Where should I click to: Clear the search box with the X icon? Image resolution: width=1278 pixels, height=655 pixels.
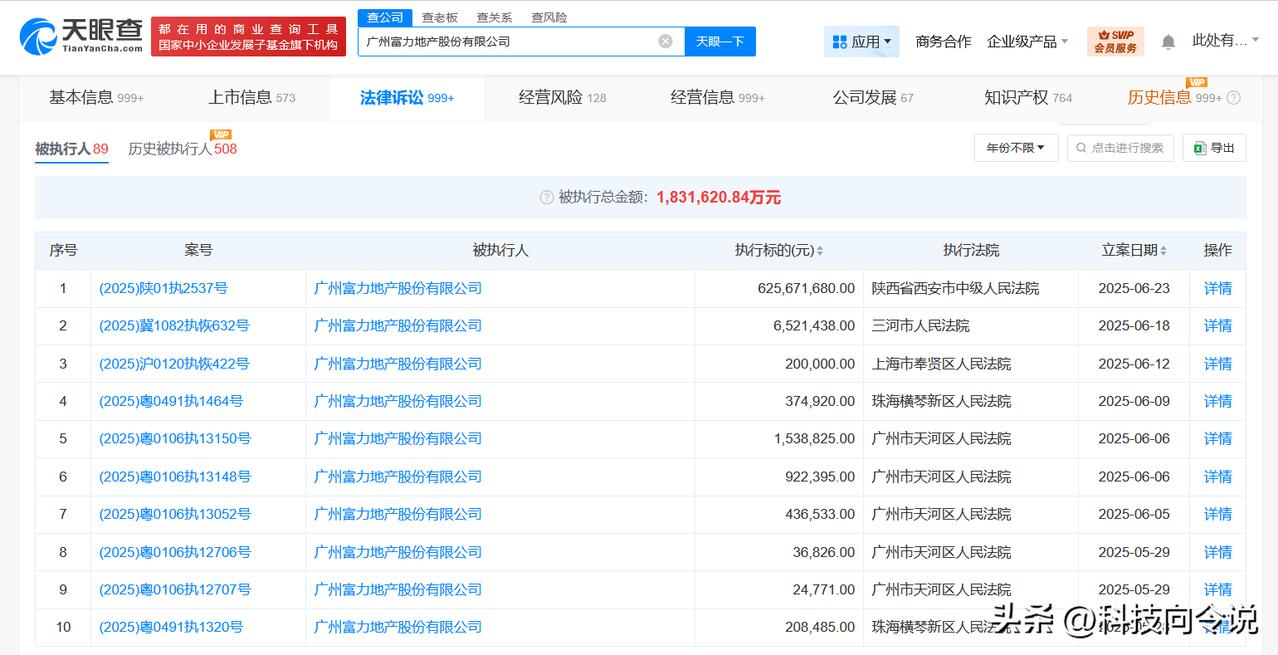pyautogui.click(x=665, y=41)
